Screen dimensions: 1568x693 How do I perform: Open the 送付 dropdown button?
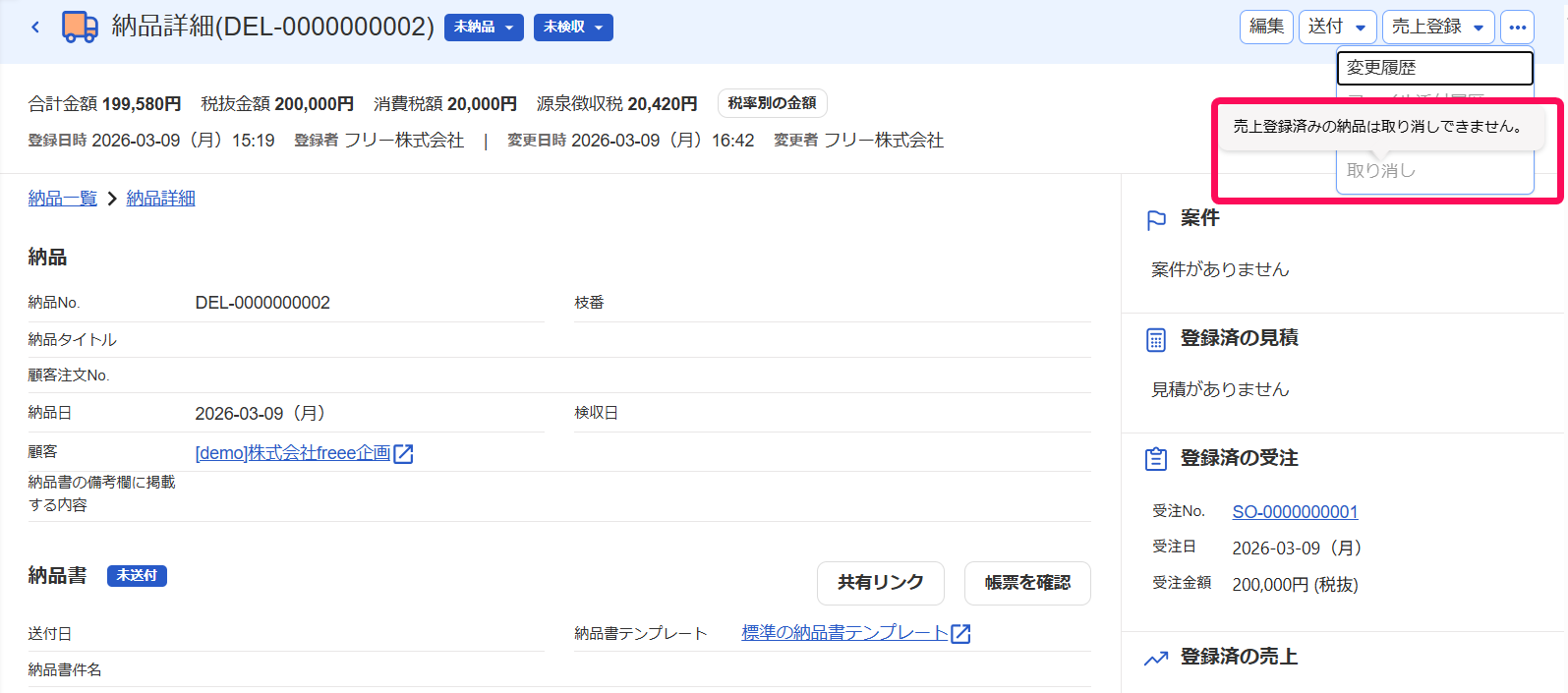(1337, 27)
